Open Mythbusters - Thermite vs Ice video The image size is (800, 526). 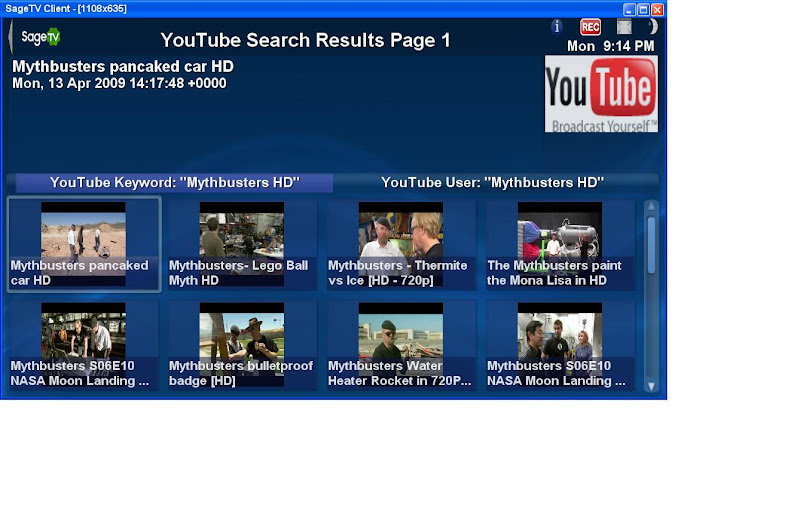(x=401, y=245)
